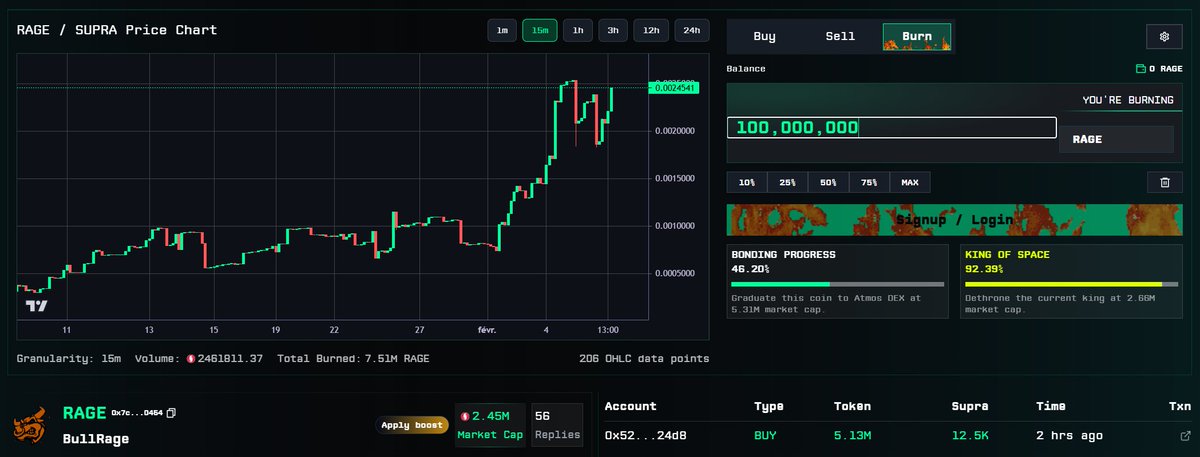
Task: Click the TradingView logo on chart
Action: pyautogui.click(x=37, y=306)
